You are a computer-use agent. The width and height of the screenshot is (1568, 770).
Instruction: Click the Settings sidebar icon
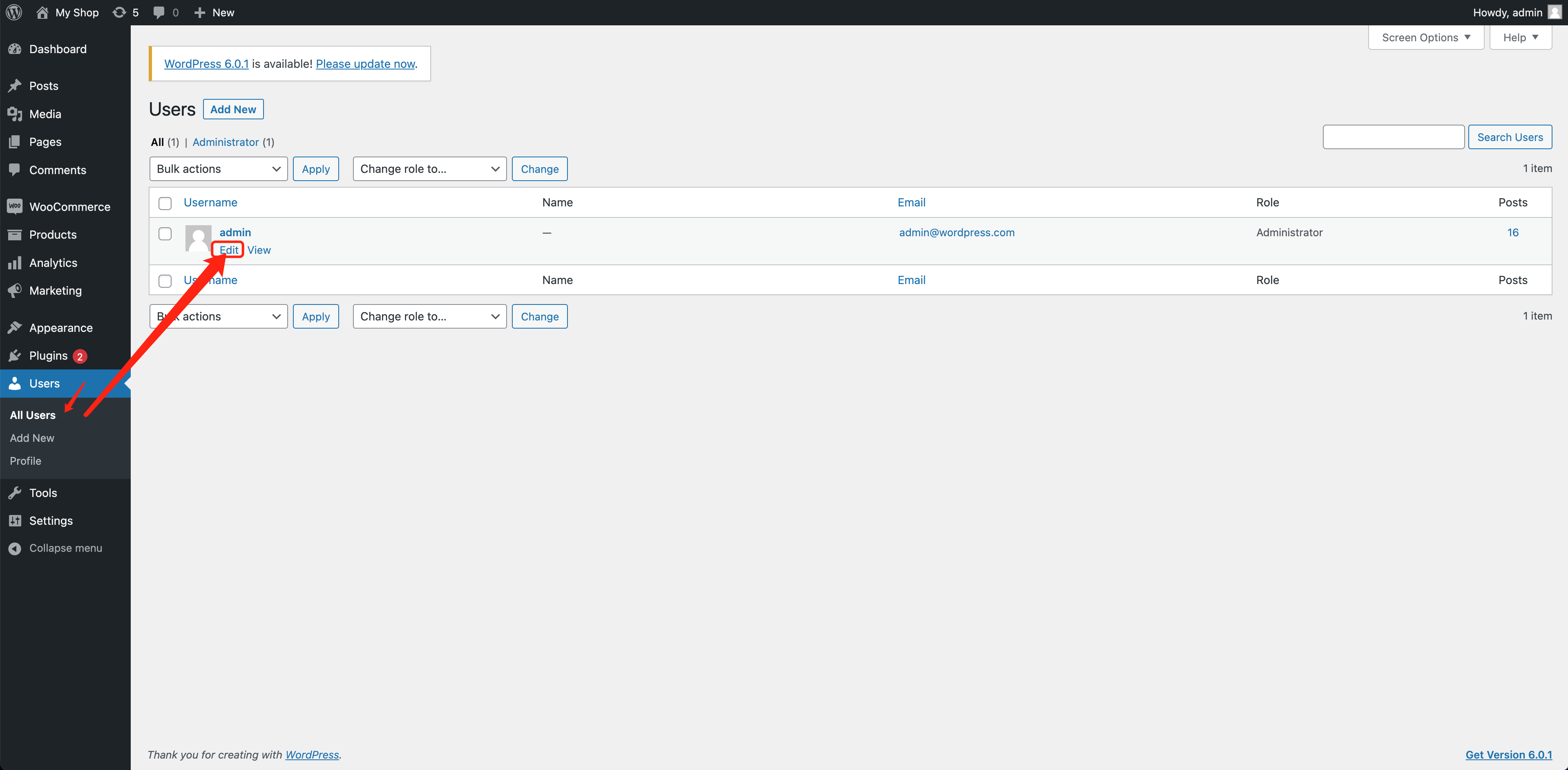click(15, 520)
